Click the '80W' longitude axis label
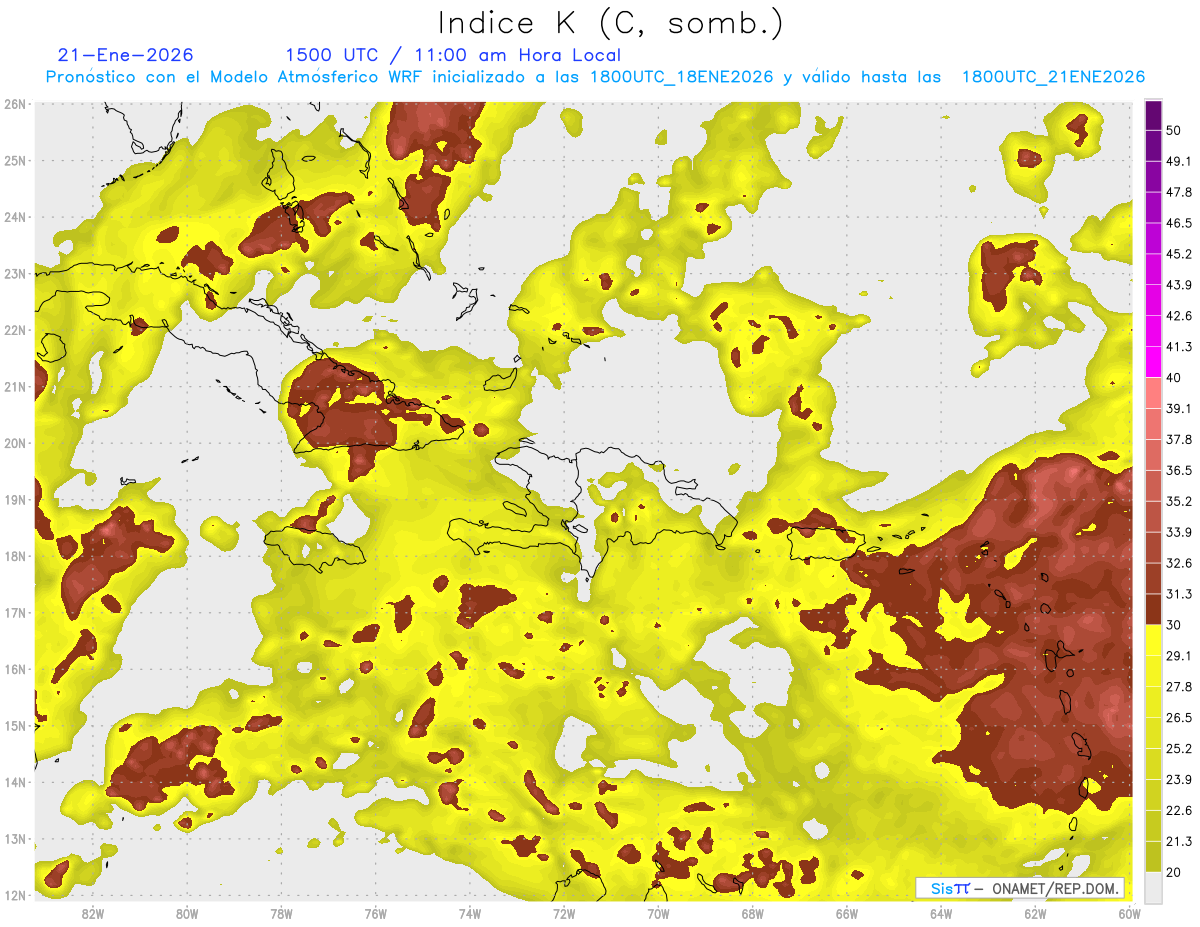 click(187, 913)
